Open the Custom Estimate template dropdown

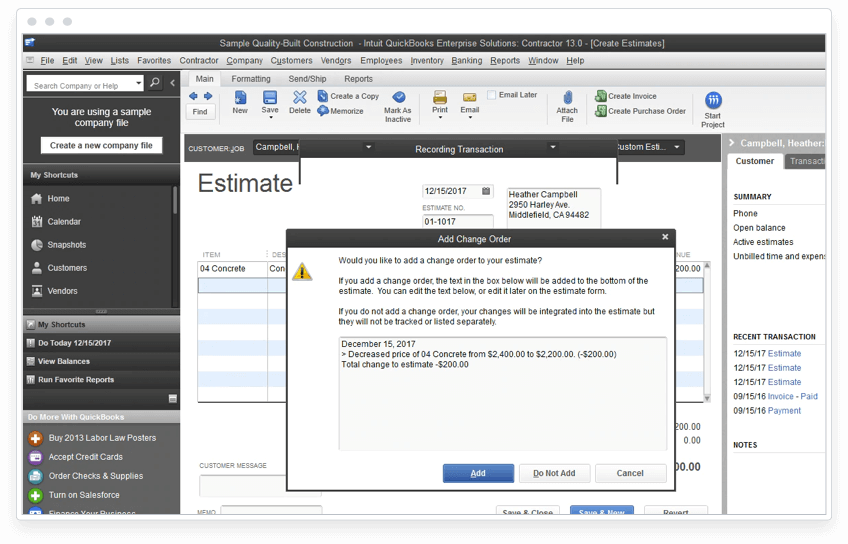pyautogui.click(x=677, y=147)
